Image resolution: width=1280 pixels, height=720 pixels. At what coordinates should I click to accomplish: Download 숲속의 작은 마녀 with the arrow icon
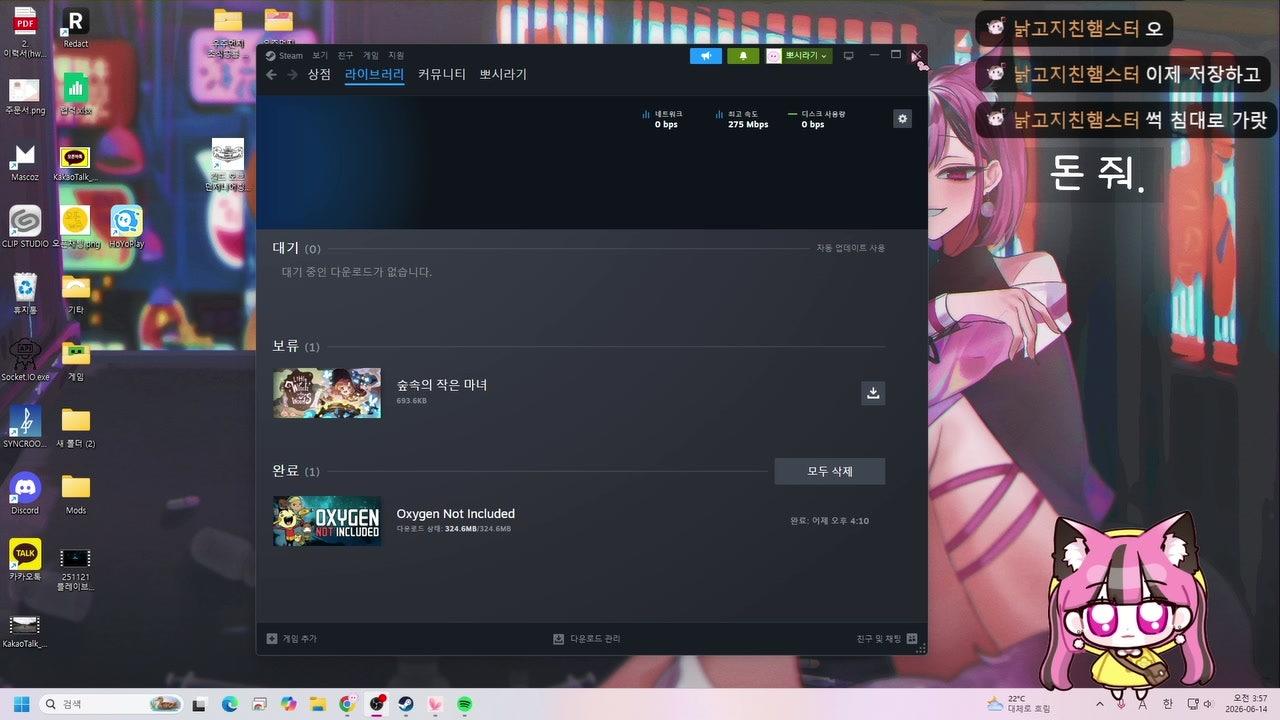(x=873, y=393)
